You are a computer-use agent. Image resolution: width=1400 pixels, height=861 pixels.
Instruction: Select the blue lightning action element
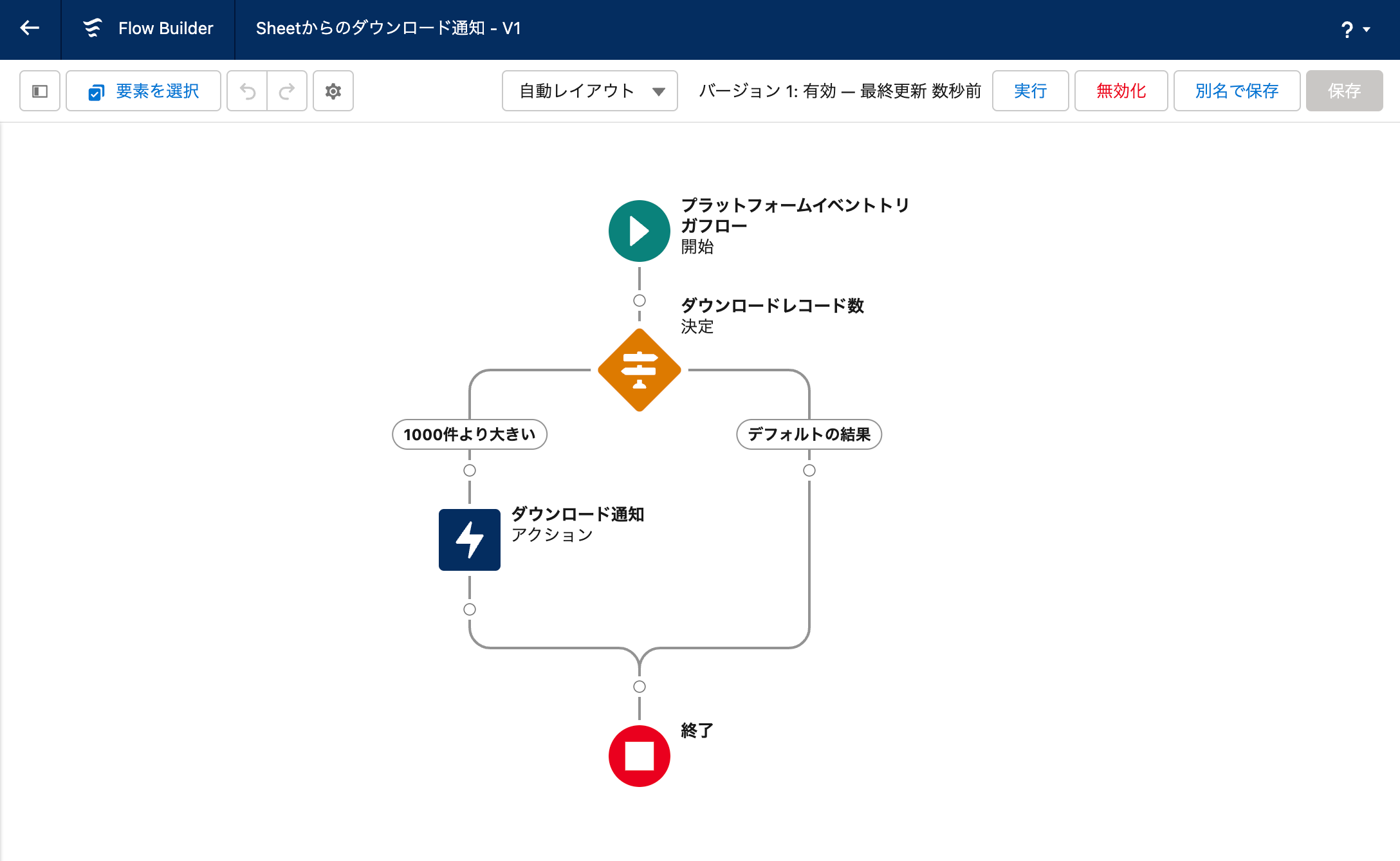point(470,539)
